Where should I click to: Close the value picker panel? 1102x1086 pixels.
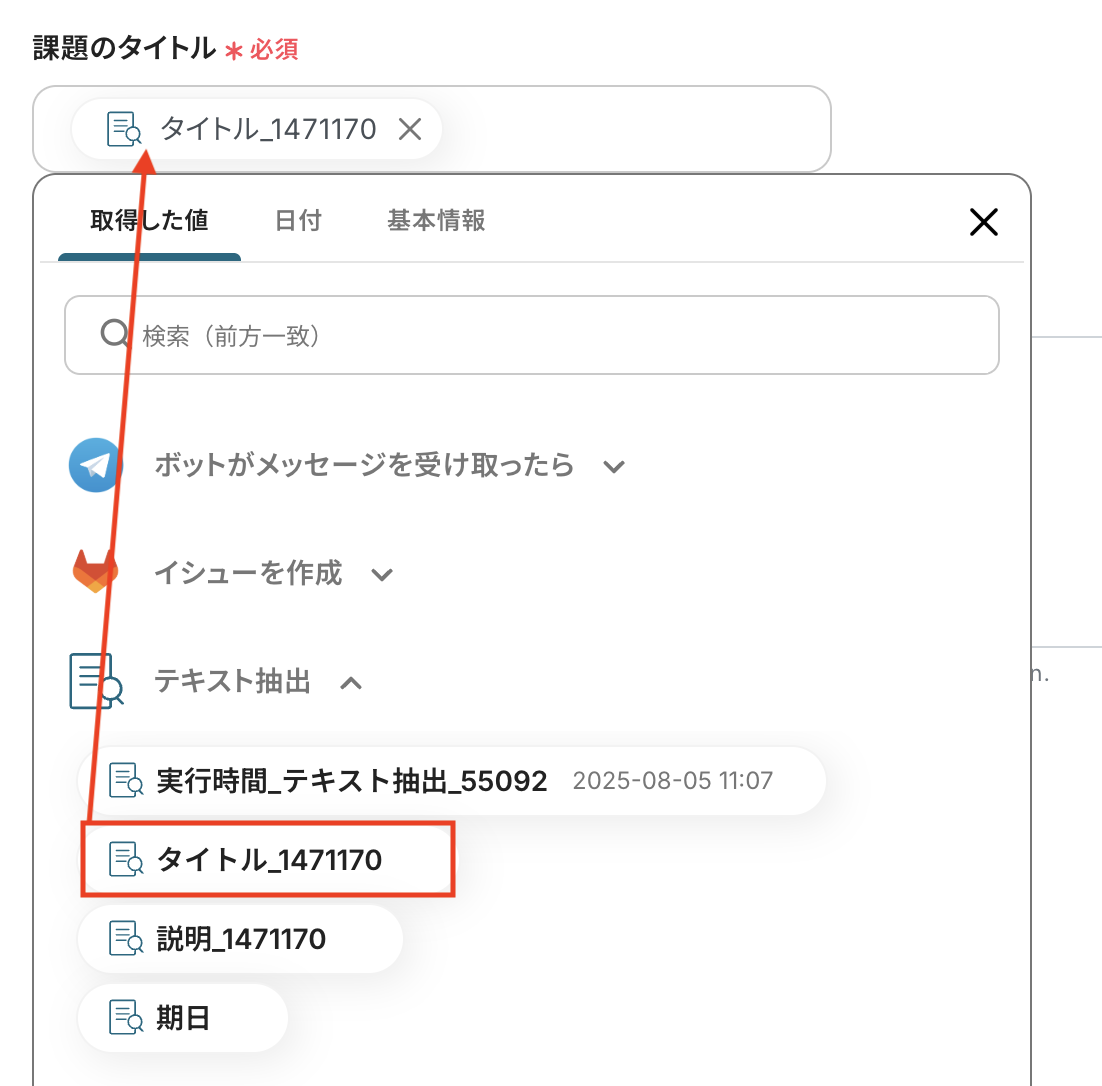point(983,221)
